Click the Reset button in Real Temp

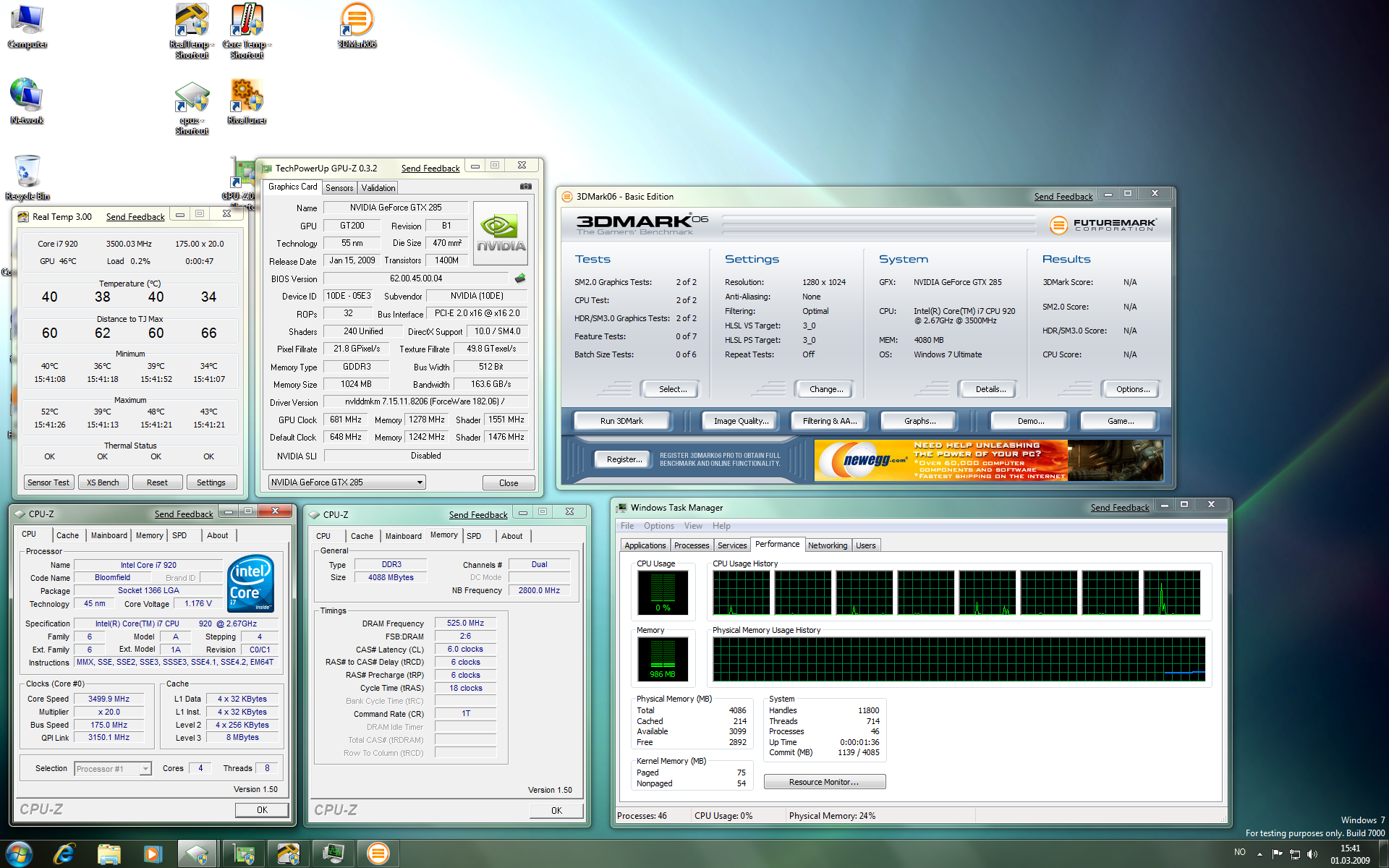click(157, 482)
